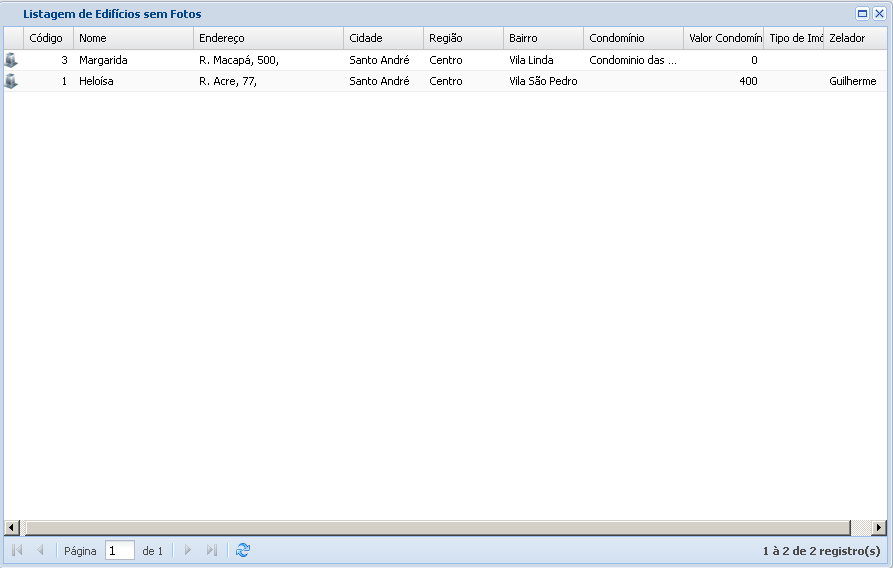The height and width of the screenshot is (568, 893).
Task: Go to the previous page
Action: (40, 550)
